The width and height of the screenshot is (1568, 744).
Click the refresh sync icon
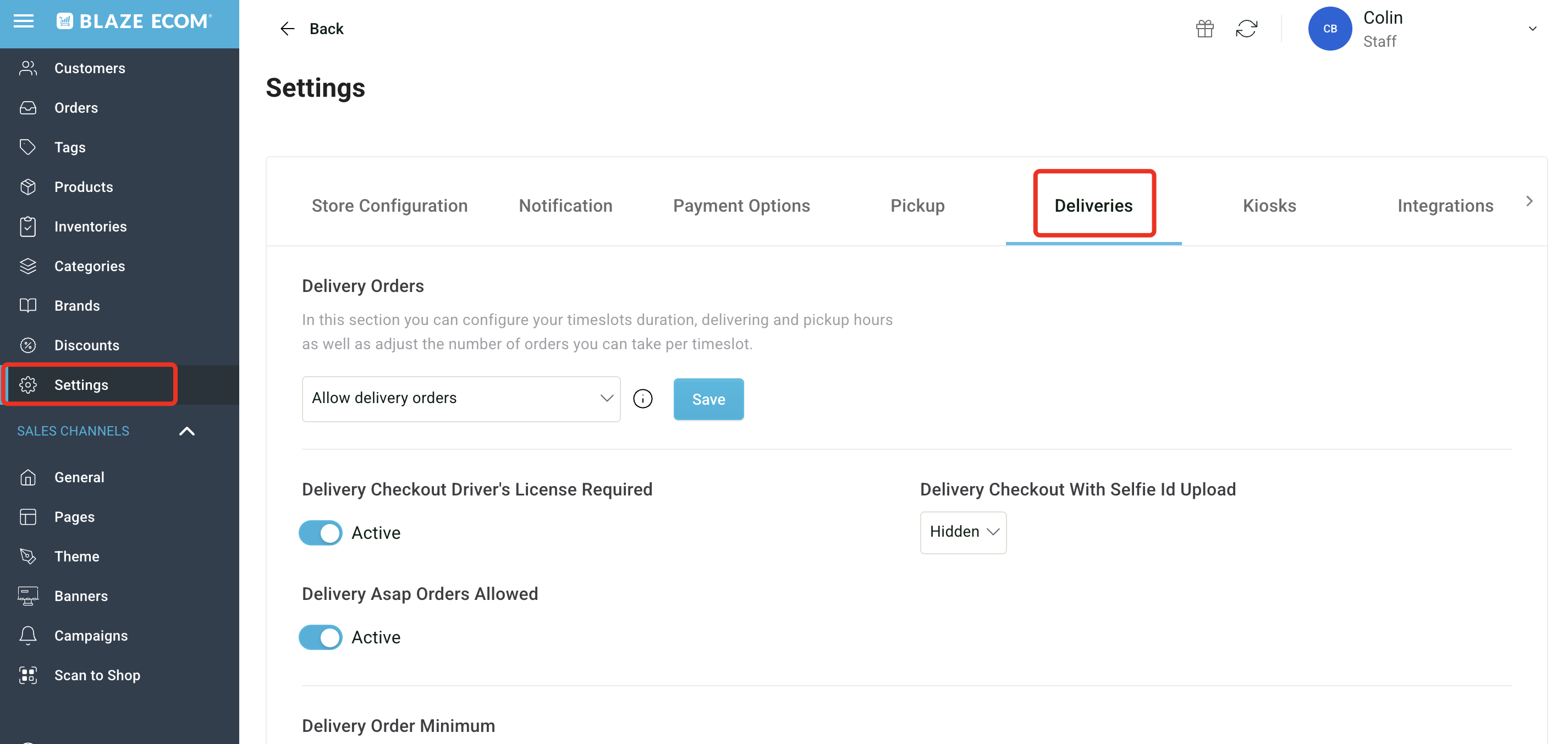point(1246,29)
